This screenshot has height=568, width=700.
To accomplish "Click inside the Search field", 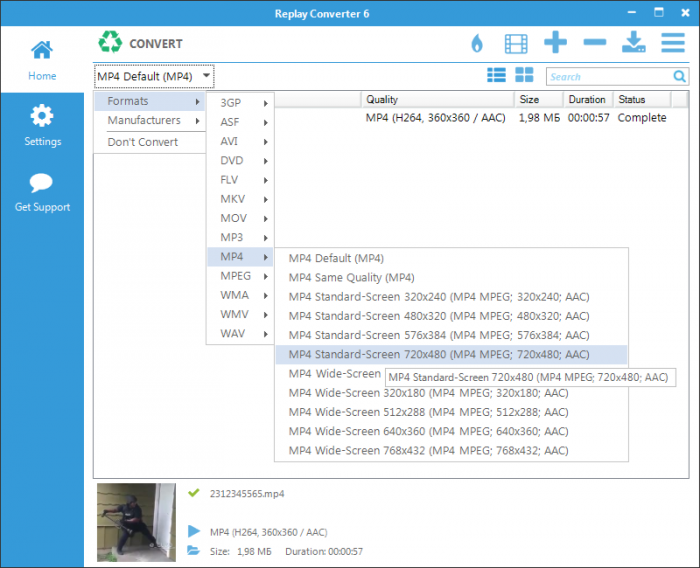I will [x=608, y=76].
